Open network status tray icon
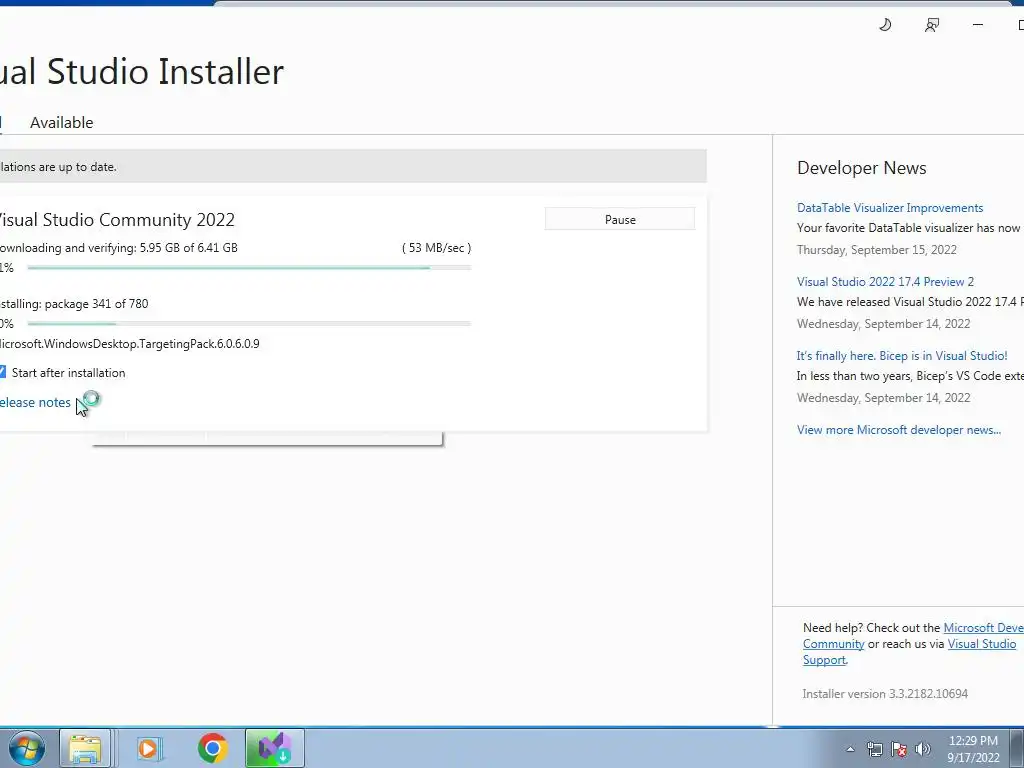This screenshot has width=1024, height=768. pyautogui.click(x=874, y=749)
